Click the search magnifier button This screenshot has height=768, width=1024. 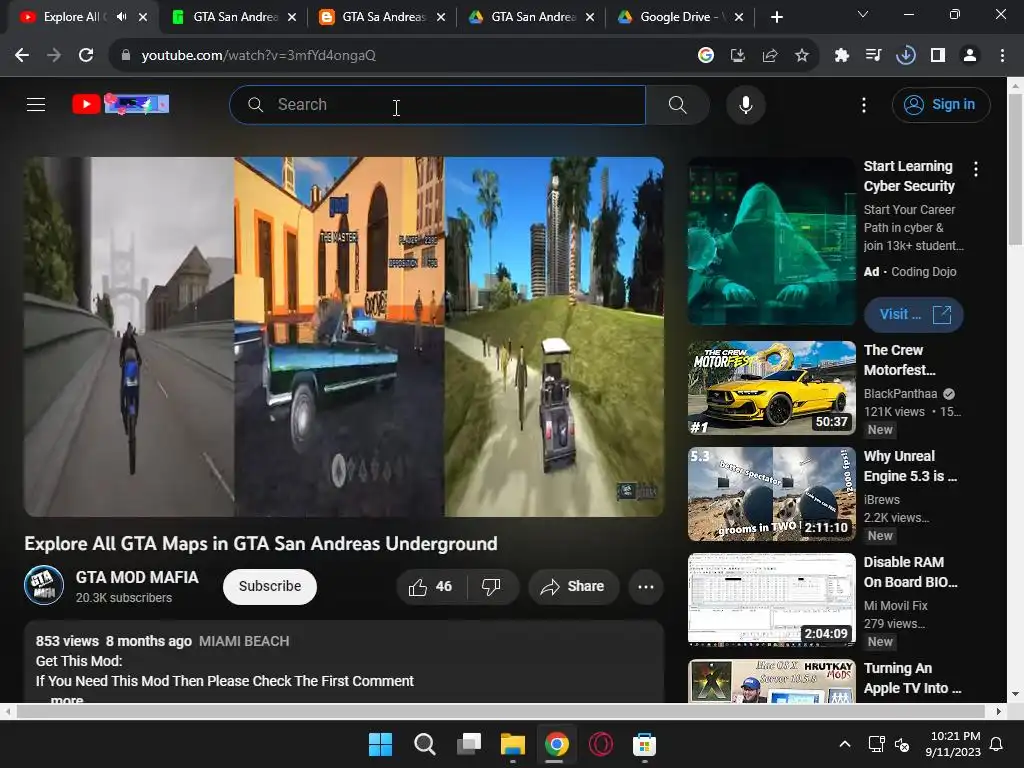point(677,104)
